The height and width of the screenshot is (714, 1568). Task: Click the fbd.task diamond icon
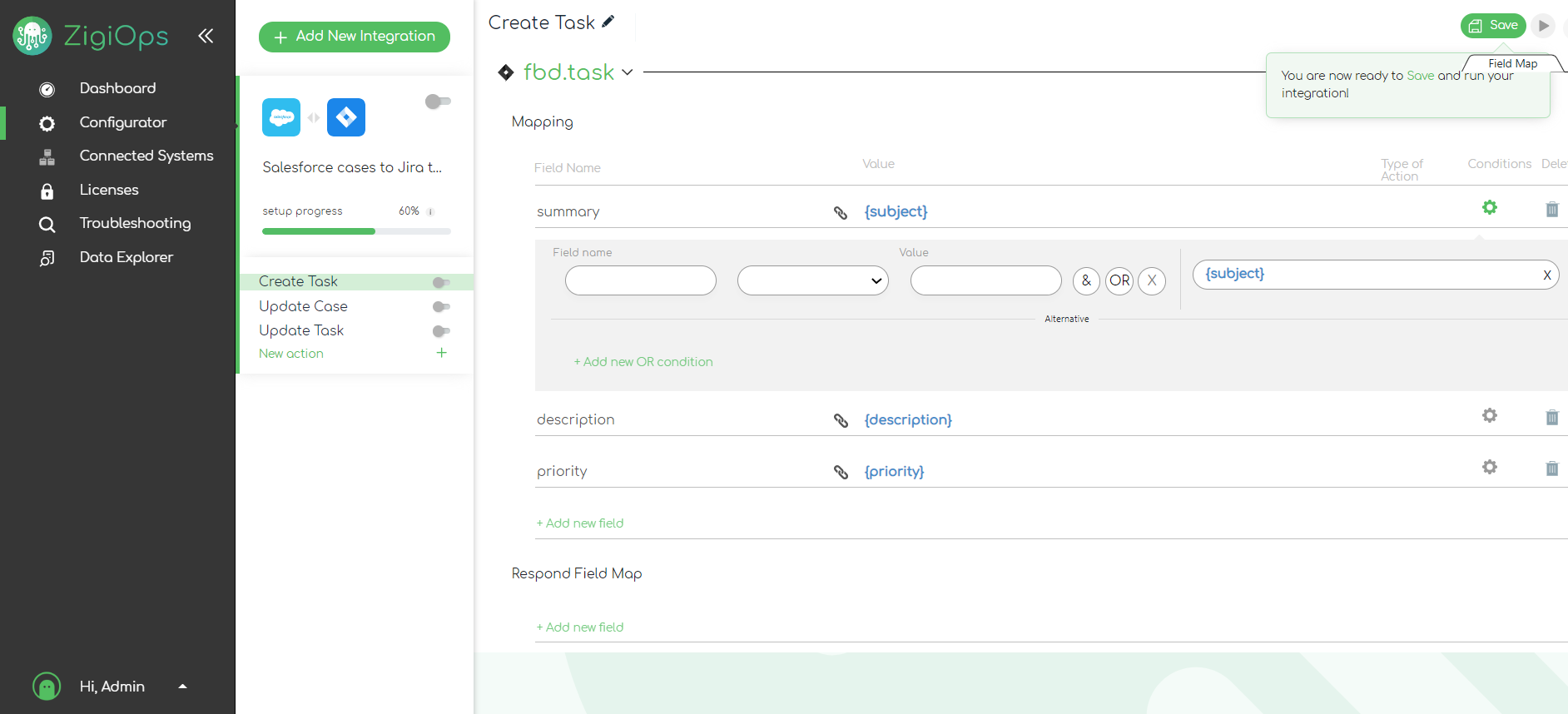click(506, 72)
